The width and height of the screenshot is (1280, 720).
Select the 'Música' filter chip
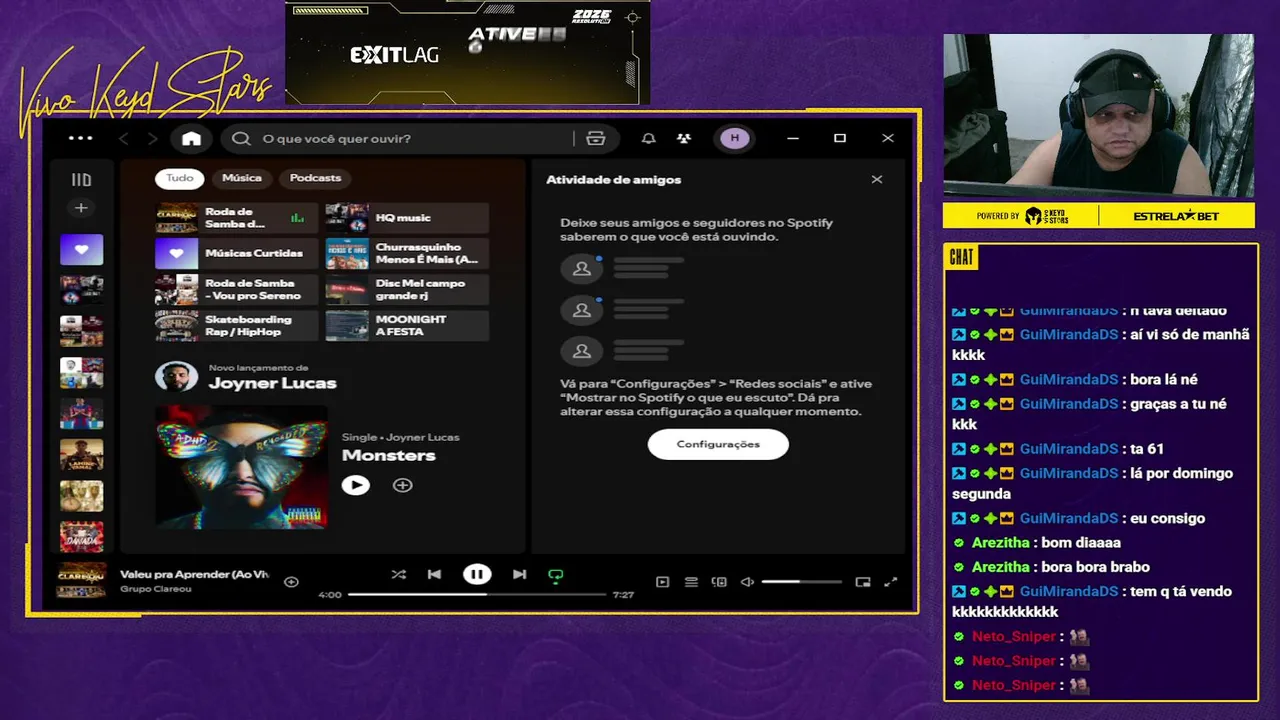coord(242,178)
